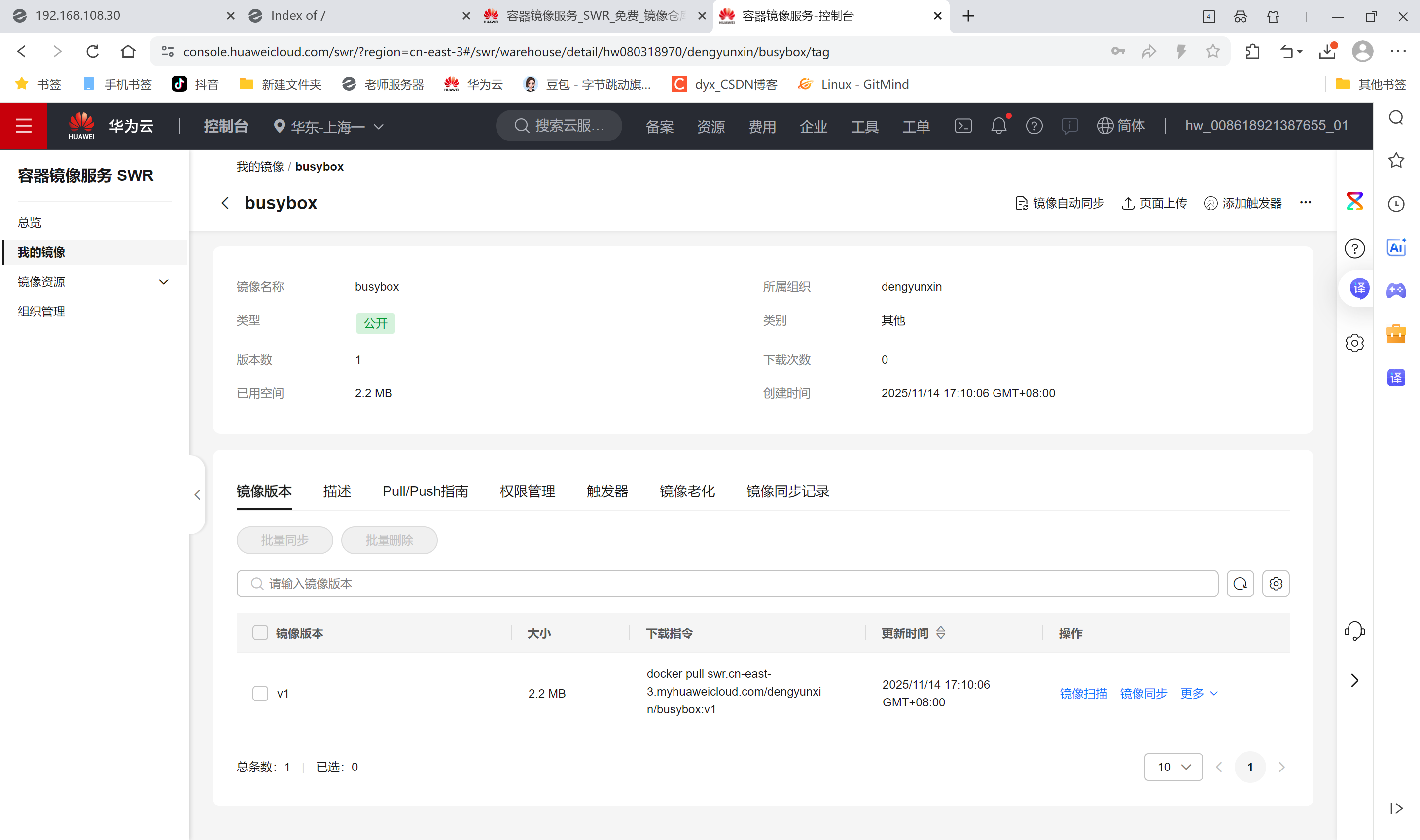Click the 请输入镜像版本 search field
The image size is (1420, 840).
pyautogui.click(x=726, y=584)
